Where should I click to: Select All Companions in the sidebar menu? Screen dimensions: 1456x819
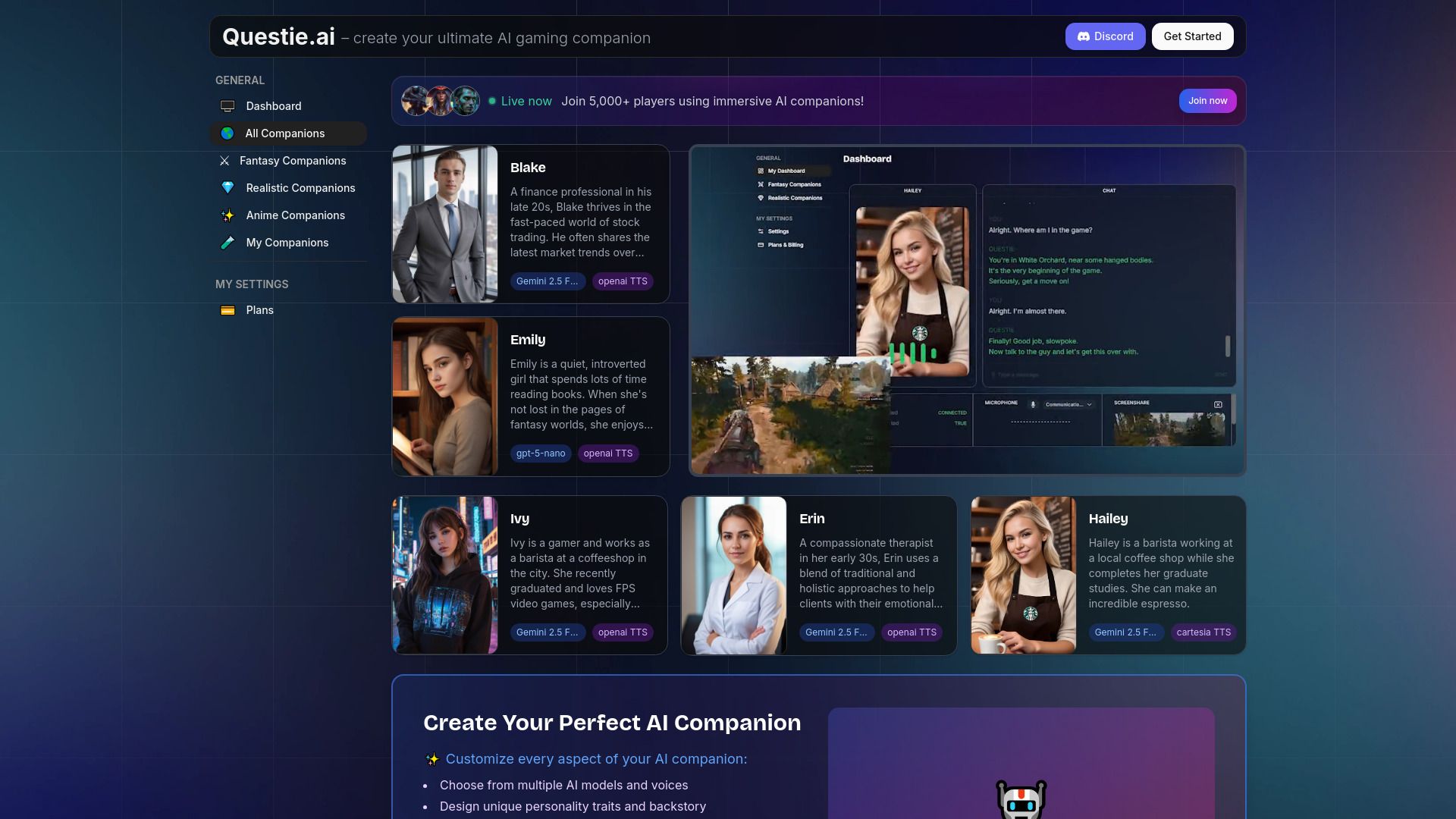click(285, 133)
